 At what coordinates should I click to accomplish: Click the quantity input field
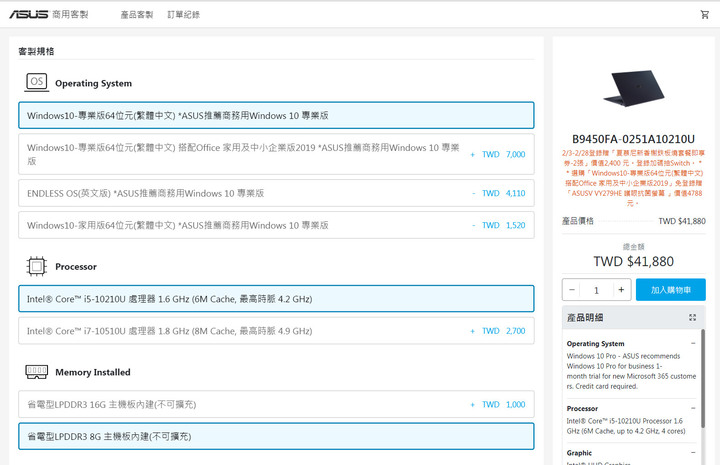[x=596, y=290]
